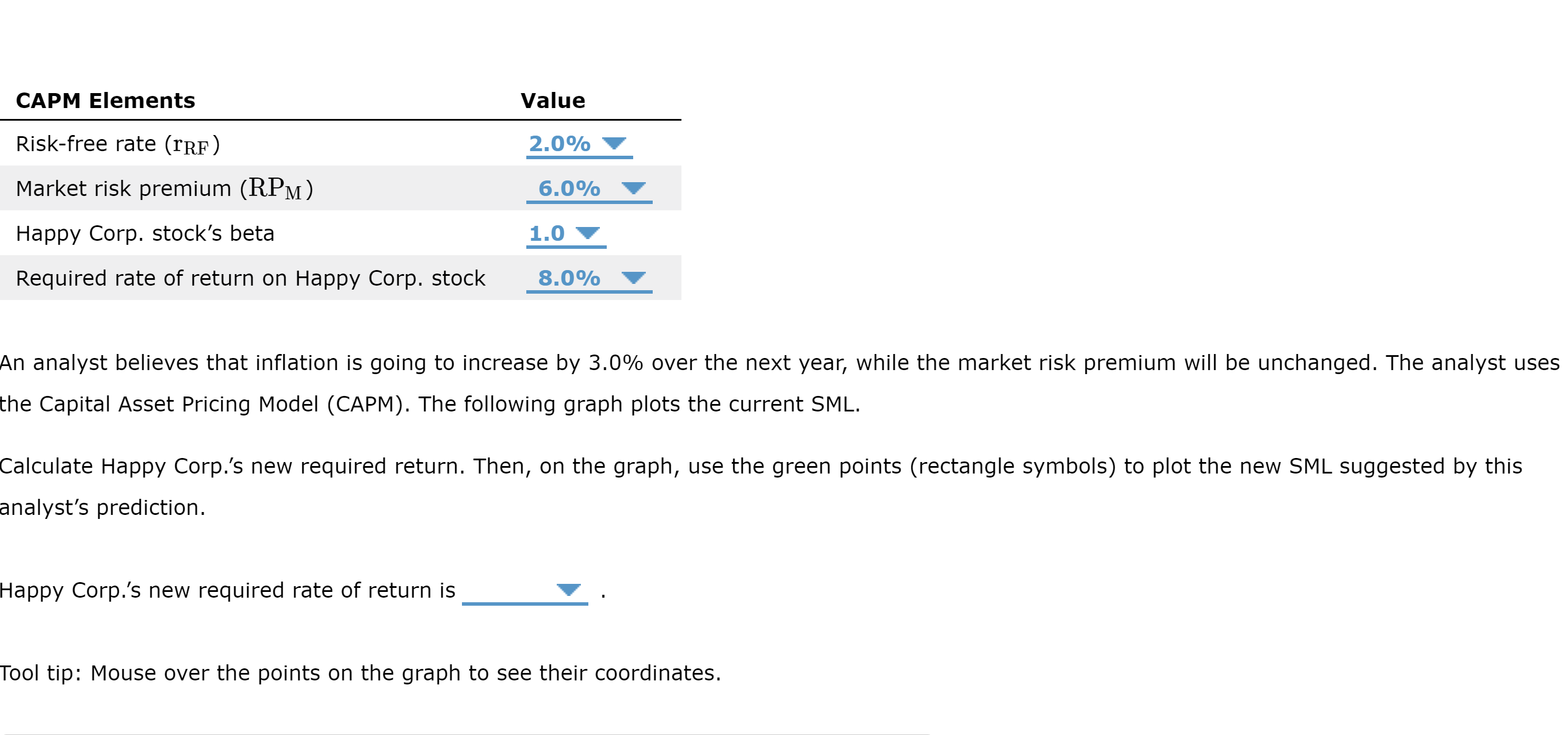The height and width of the screenshot is (735, 1568).
Task: Click the new required rate of return dropdown arrow
Action: pyautogui.click(x=568, y=589)
